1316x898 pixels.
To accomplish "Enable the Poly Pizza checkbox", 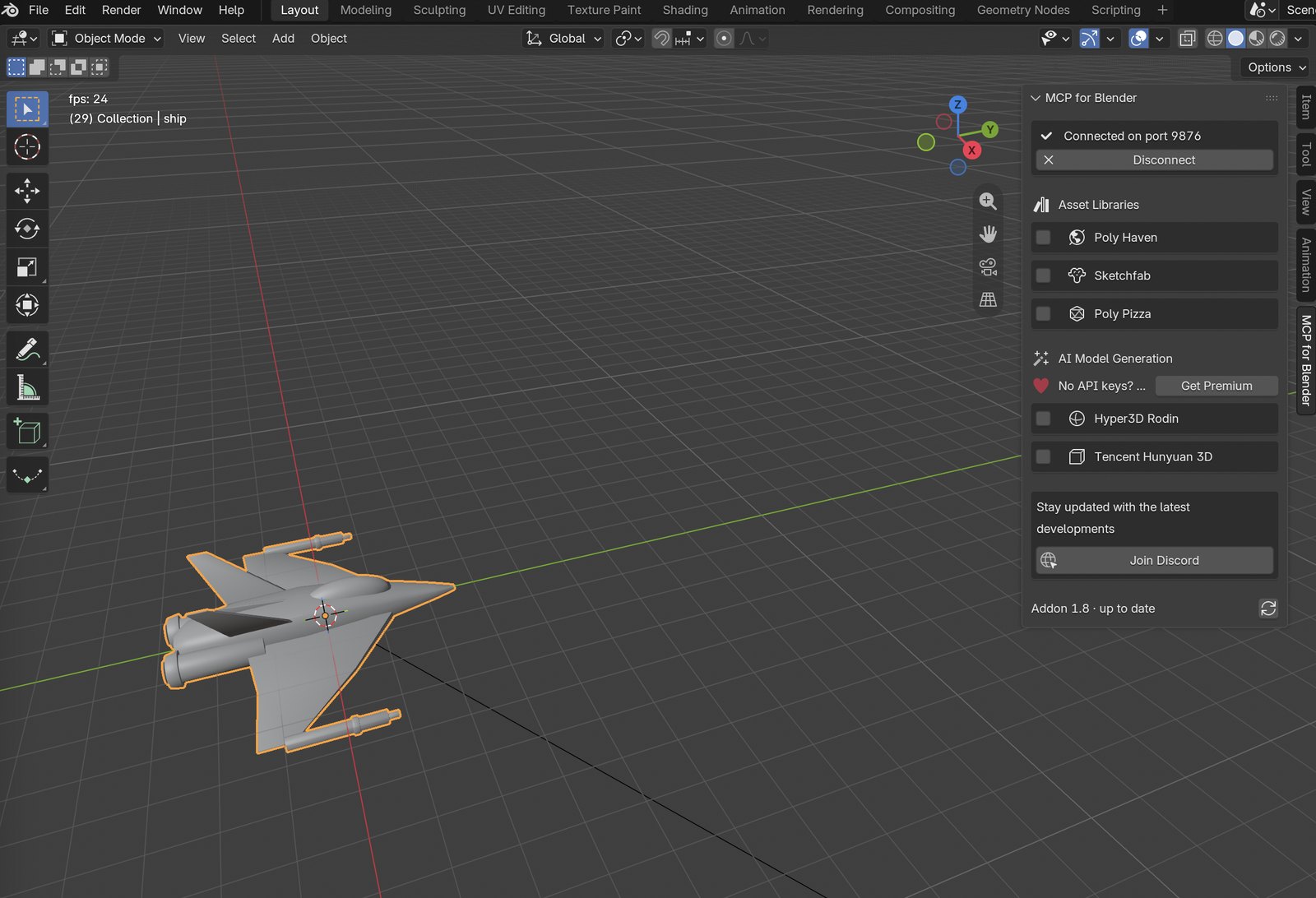I will (1043, 314).
